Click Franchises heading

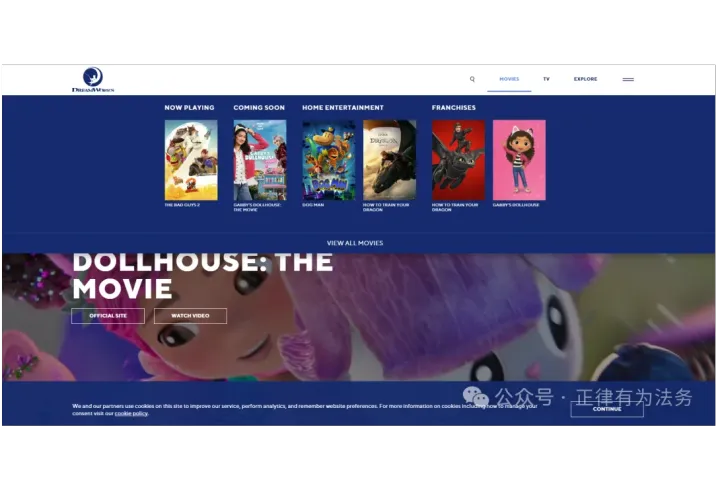click(x=454, y=107)
